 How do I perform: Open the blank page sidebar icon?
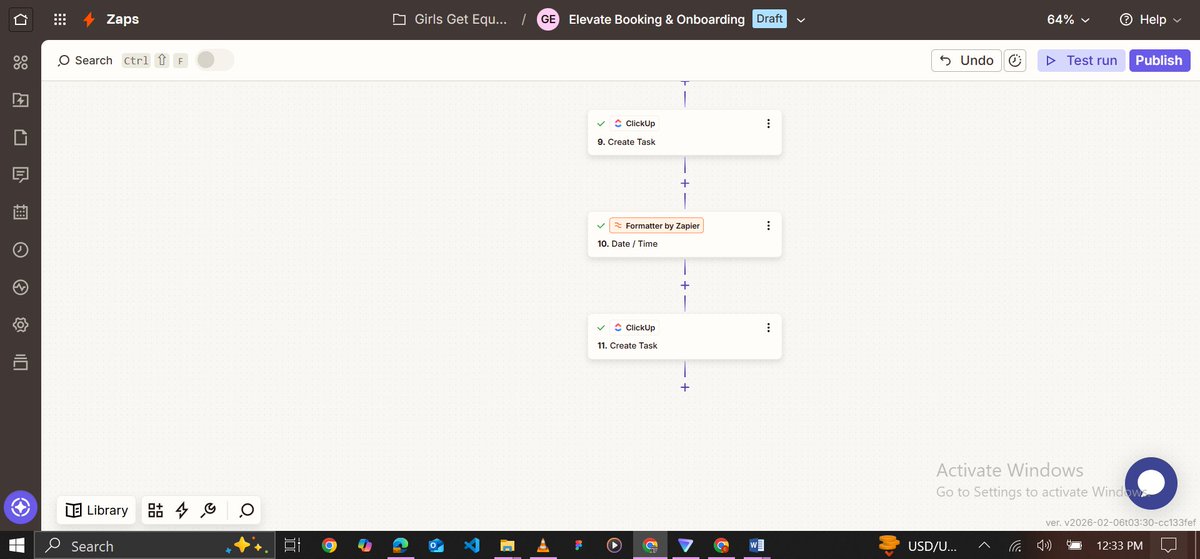click(x=20, y=137)
